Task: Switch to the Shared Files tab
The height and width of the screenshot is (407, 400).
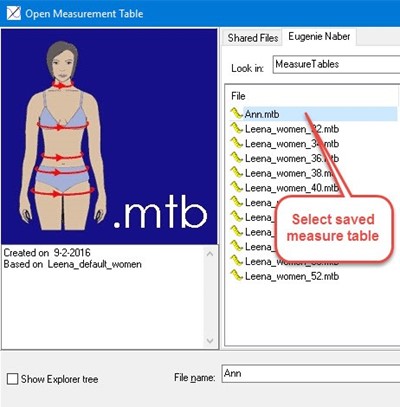Action: click(253, 38)
